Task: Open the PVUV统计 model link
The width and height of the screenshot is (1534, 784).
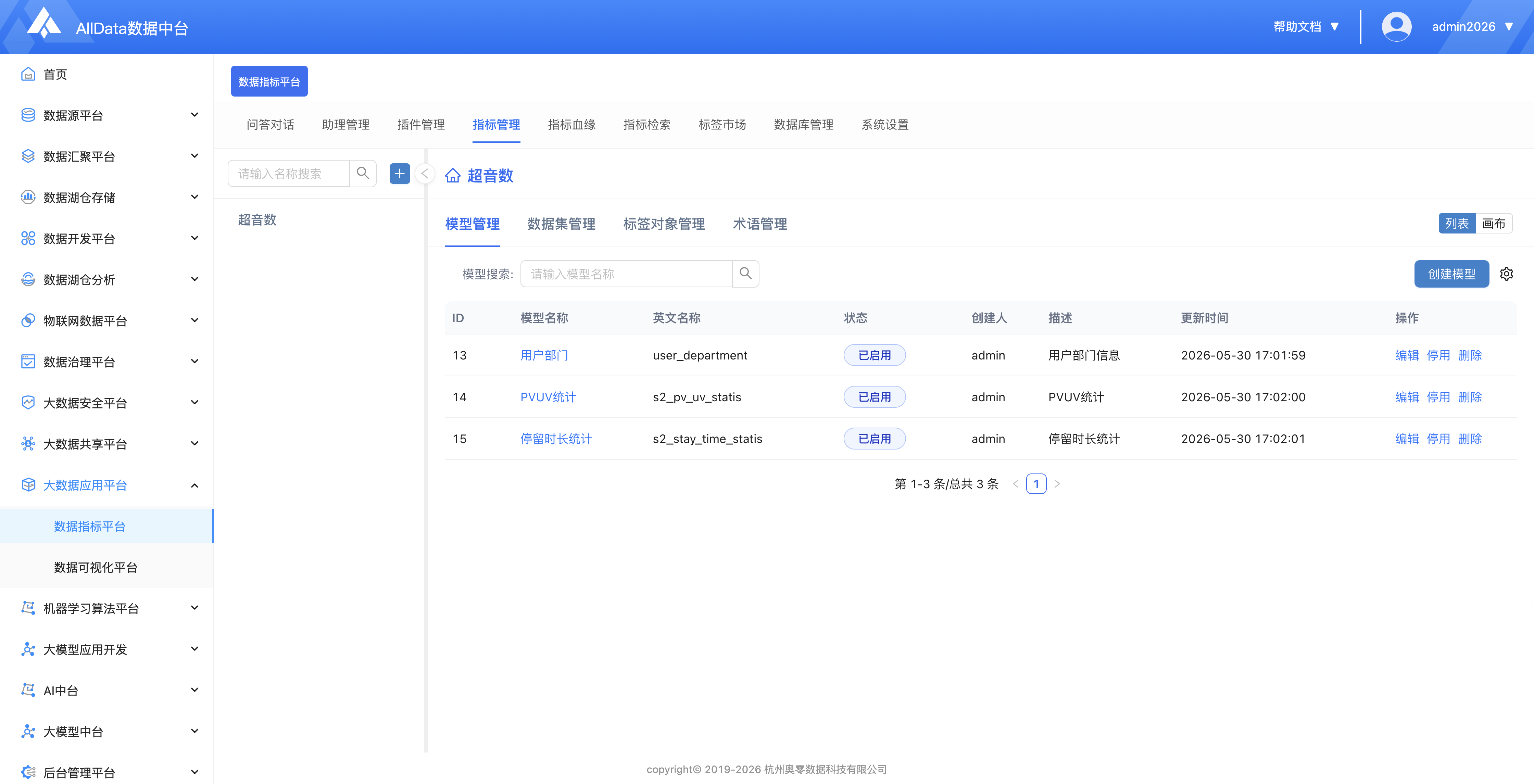Action: click(548, 397)
